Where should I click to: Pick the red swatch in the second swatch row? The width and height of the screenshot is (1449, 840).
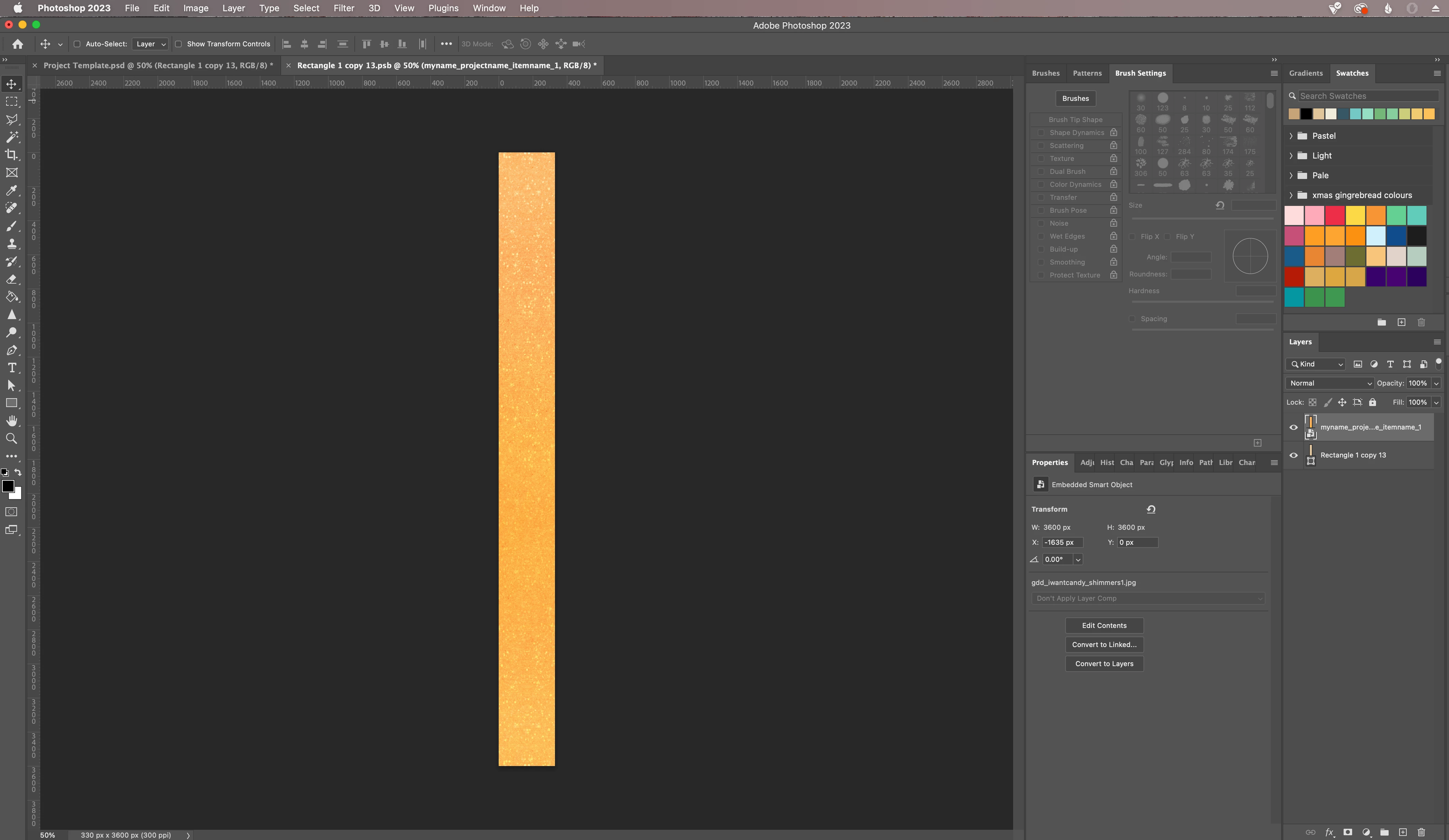pos(1335,215)
